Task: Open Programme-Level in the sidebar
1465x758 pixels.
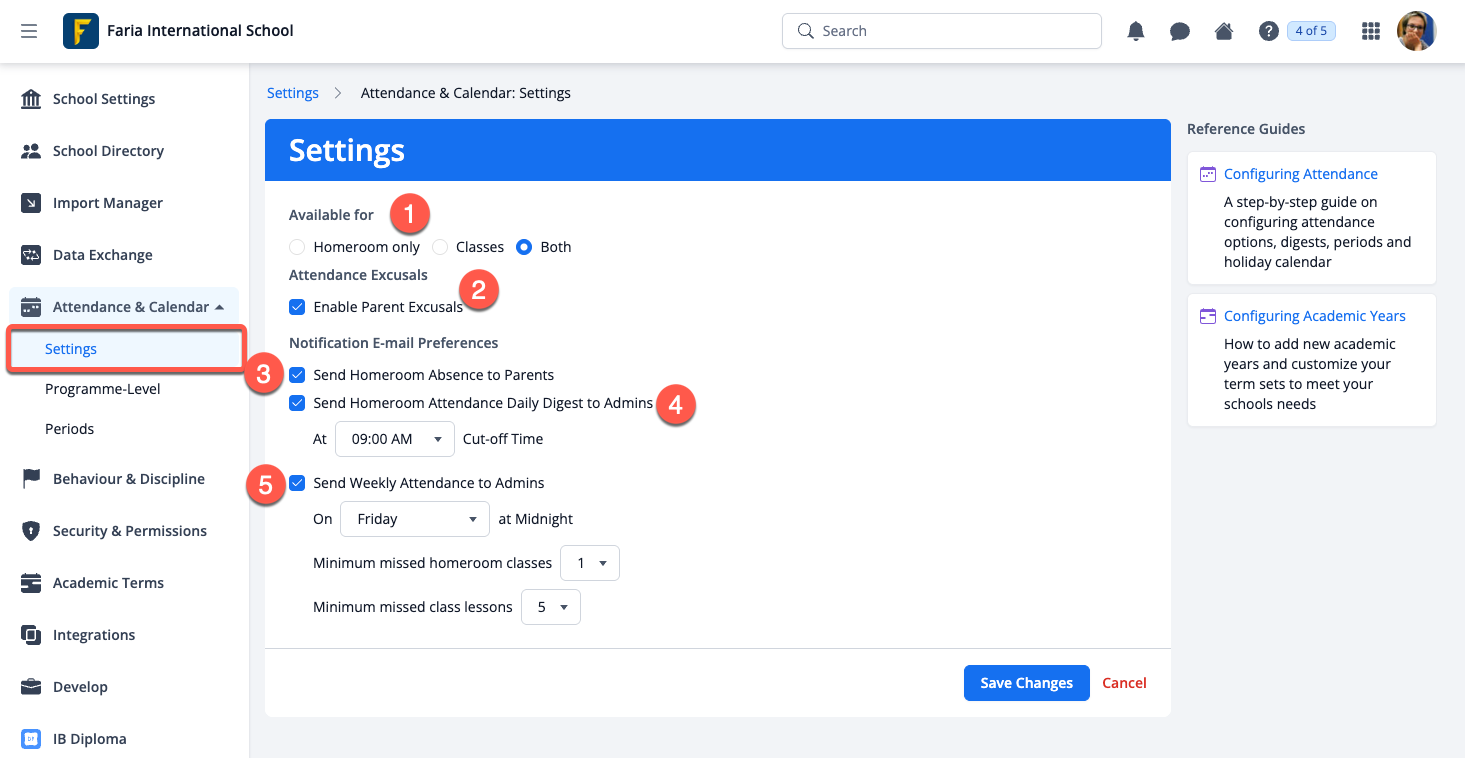Action: (102, 389)
